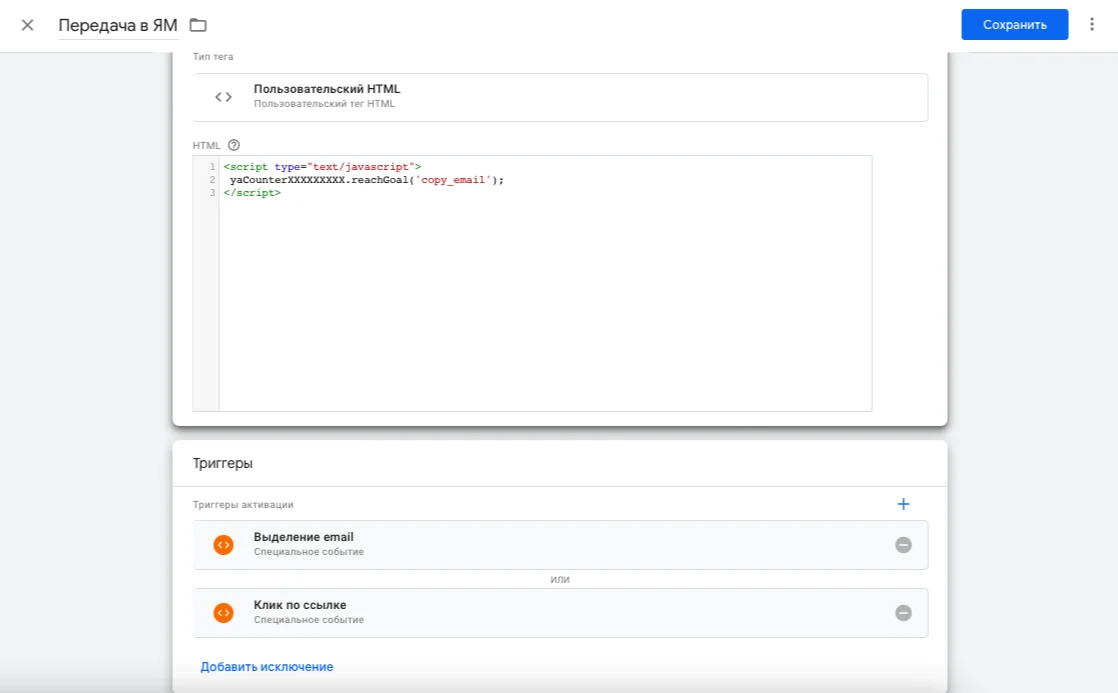Screen dimensions: 1118x693
Task: Click the orange icon of Клик по ссылке trigger
Action: click(224, 613)
